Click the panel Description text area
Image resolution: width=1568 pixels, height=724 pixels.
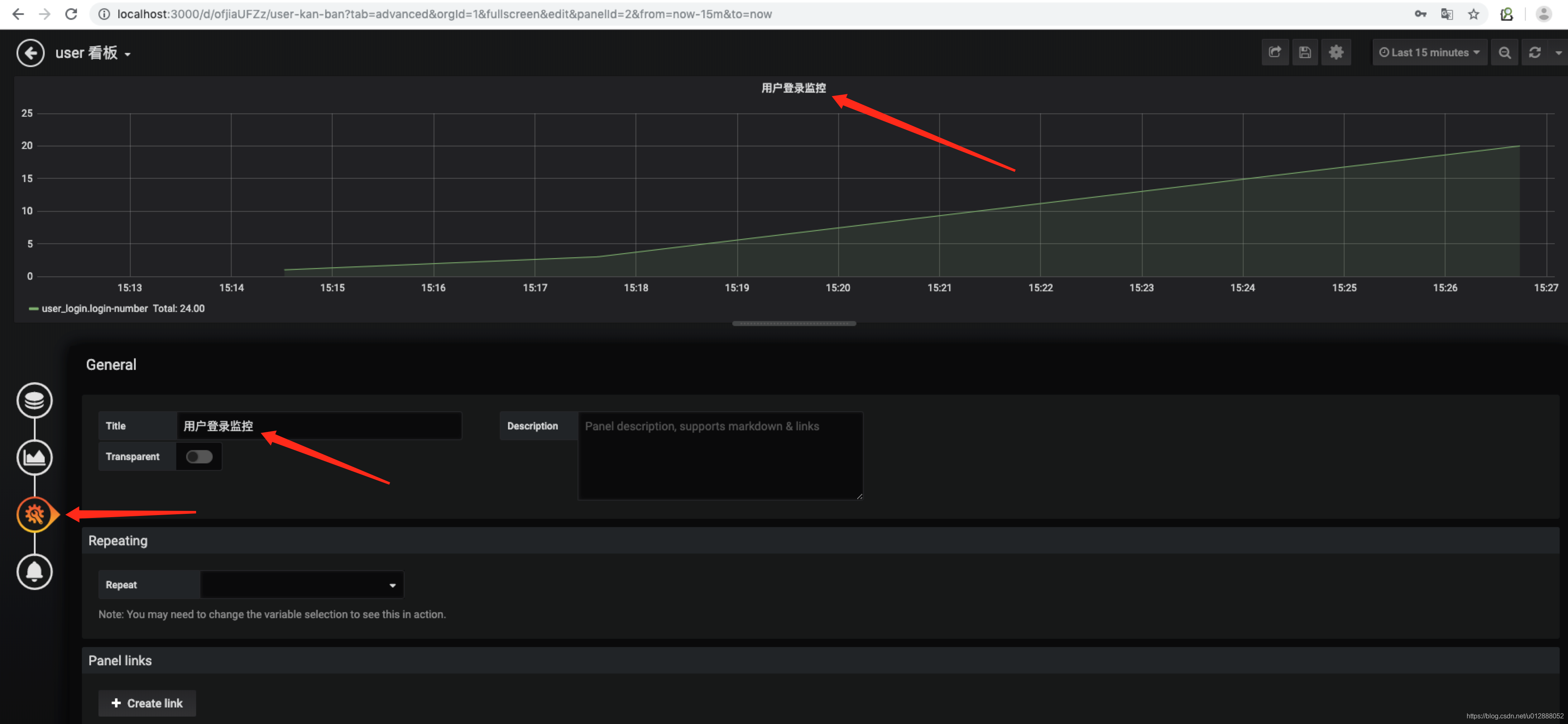point(720,455)
